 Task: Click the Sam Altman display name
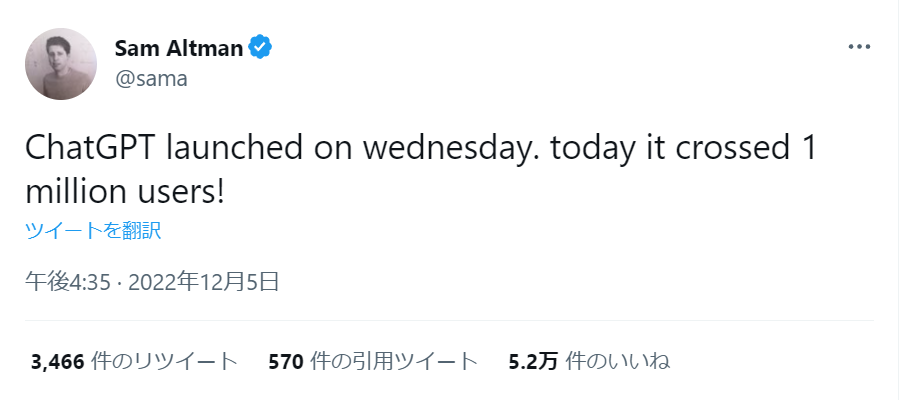tap(179, 48)
